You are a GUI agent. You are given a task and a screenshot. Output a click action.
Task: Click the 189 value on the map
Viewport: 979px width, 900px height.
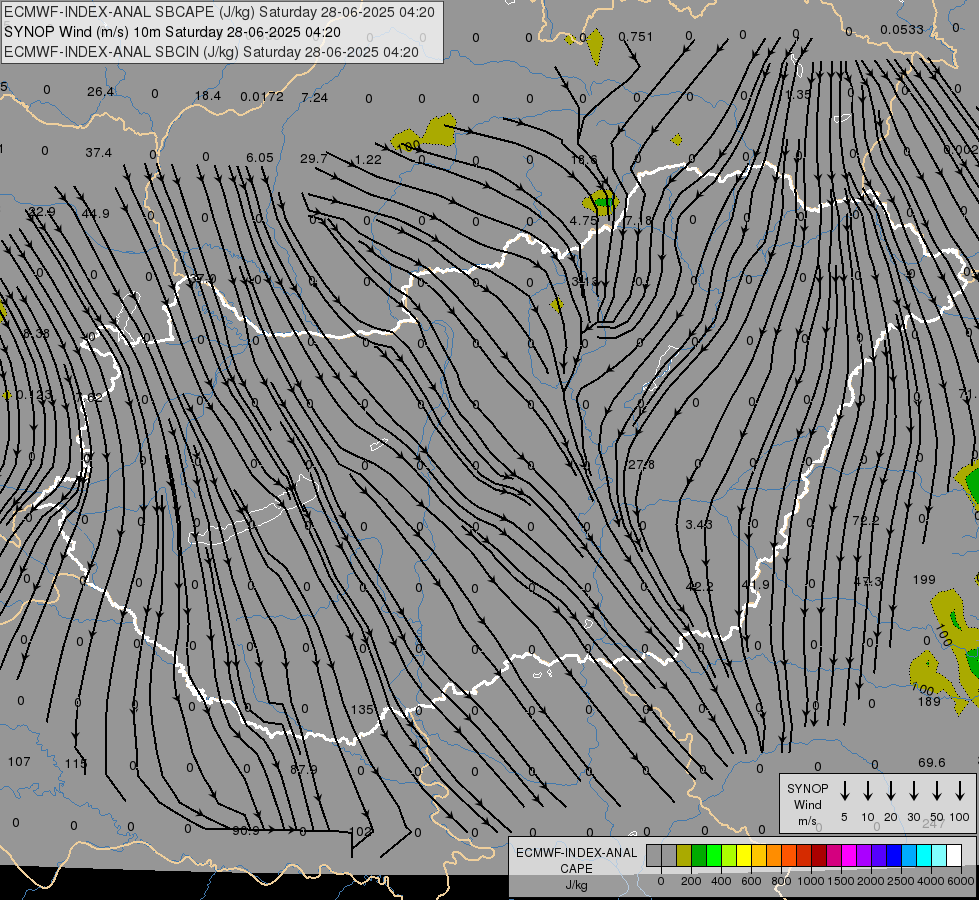click(x=929, y=701)
